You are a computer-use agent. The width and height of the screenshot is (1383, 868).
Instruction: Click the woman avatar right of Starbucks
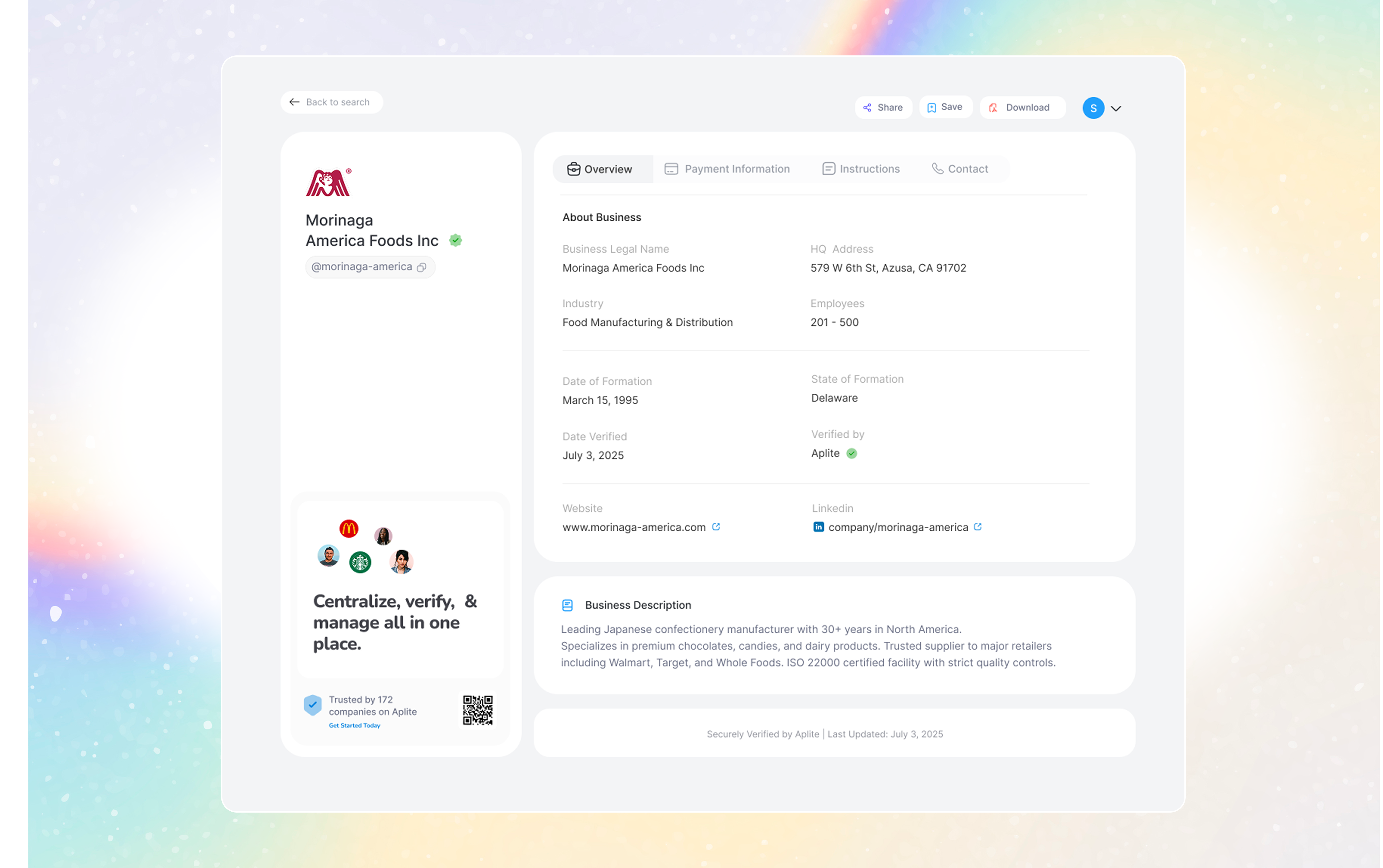tap(402, 561)
